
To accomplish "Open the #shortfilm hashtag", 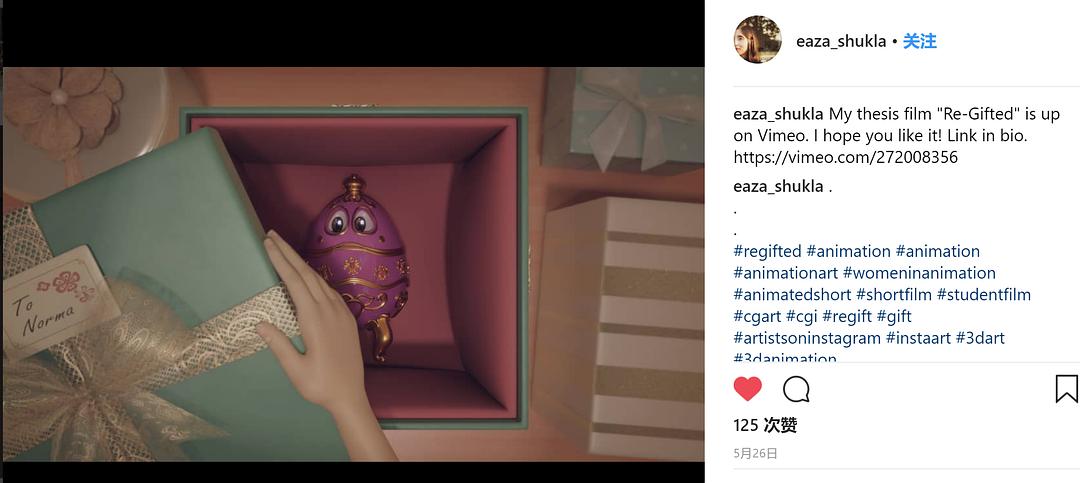I will coord(894,295).
